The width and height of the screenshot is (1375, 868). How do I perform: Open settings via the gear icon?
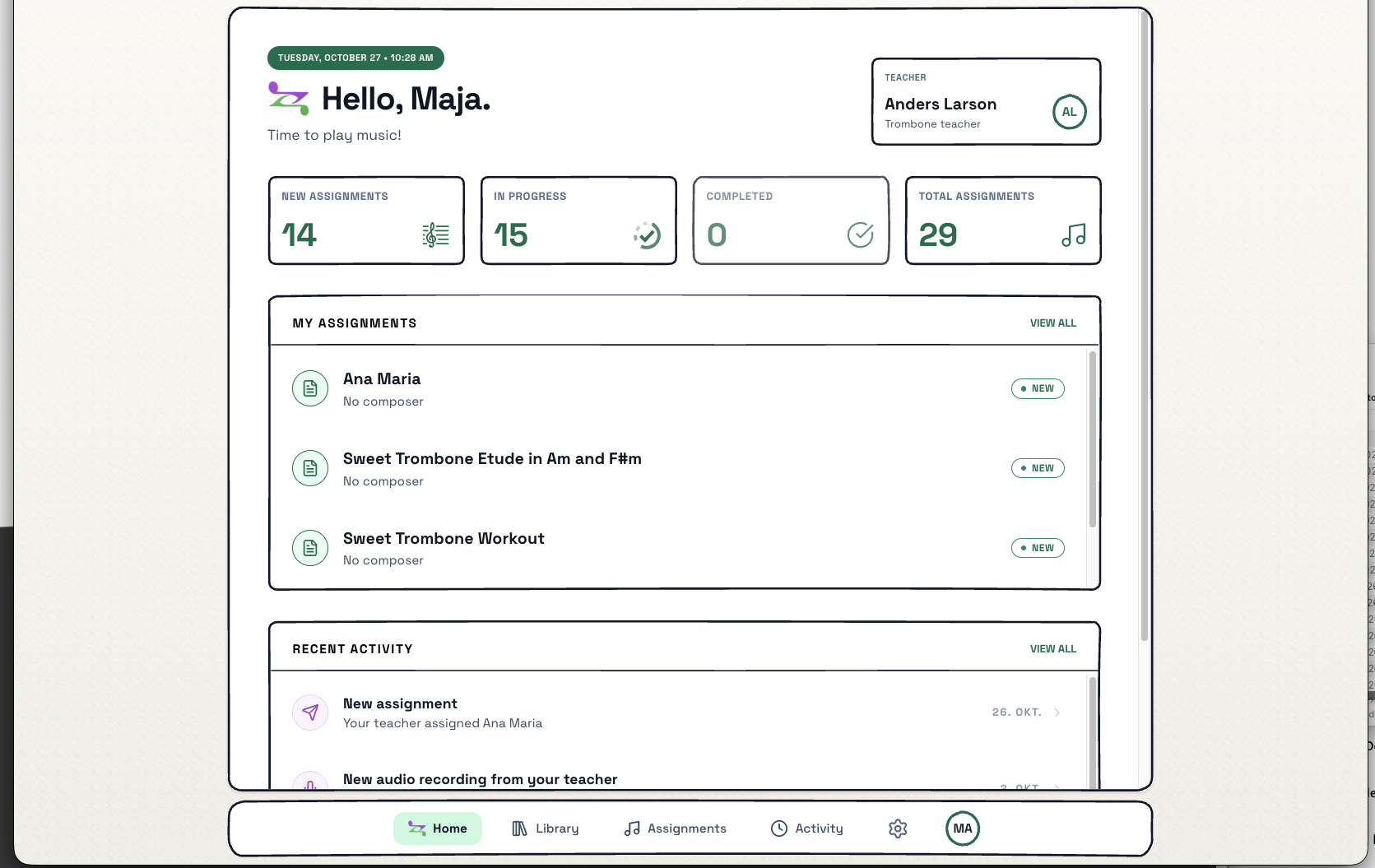[898, 829]
